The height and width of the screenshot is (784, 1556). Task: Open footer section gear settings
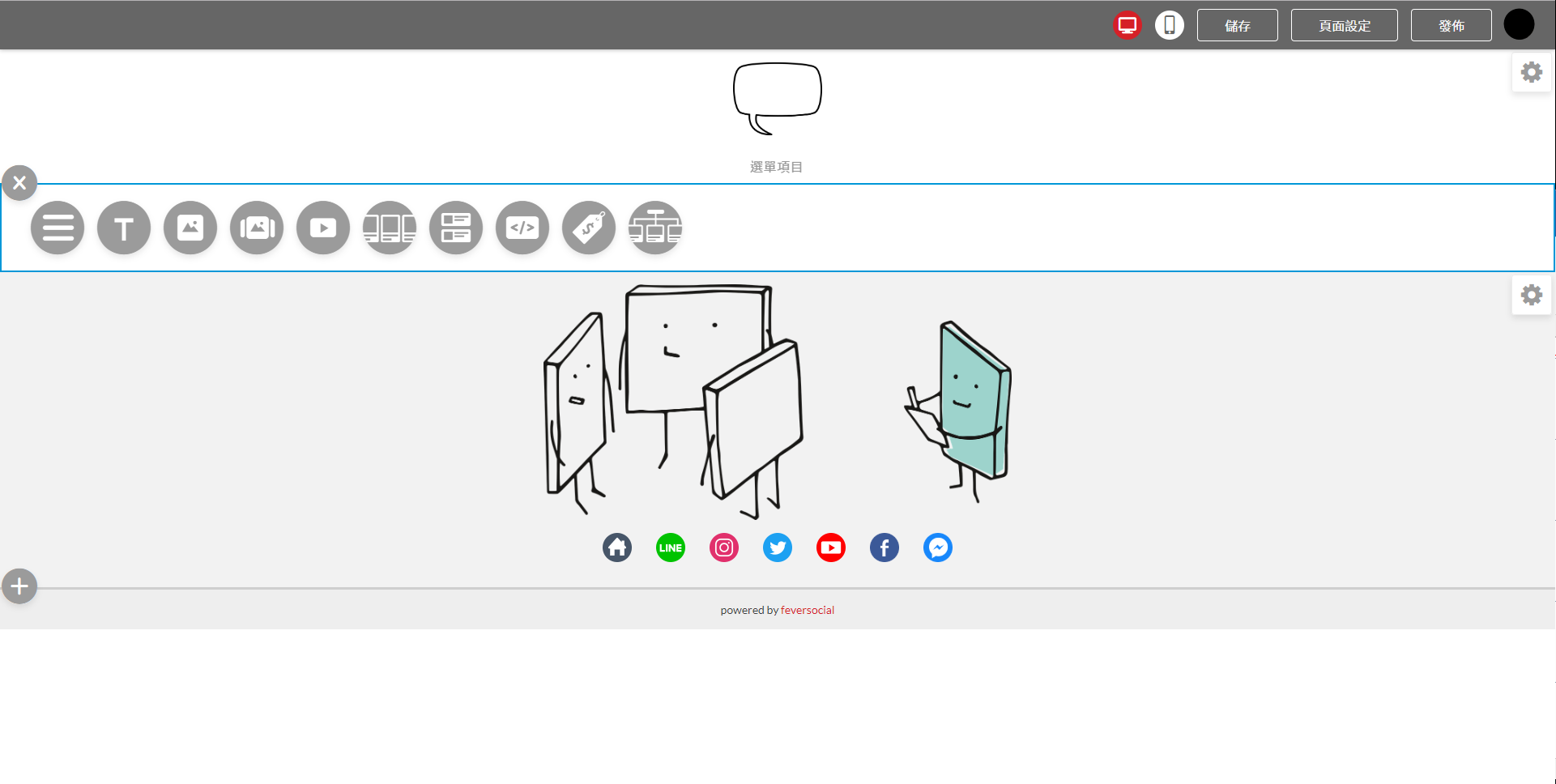[x=1531, y=295]
